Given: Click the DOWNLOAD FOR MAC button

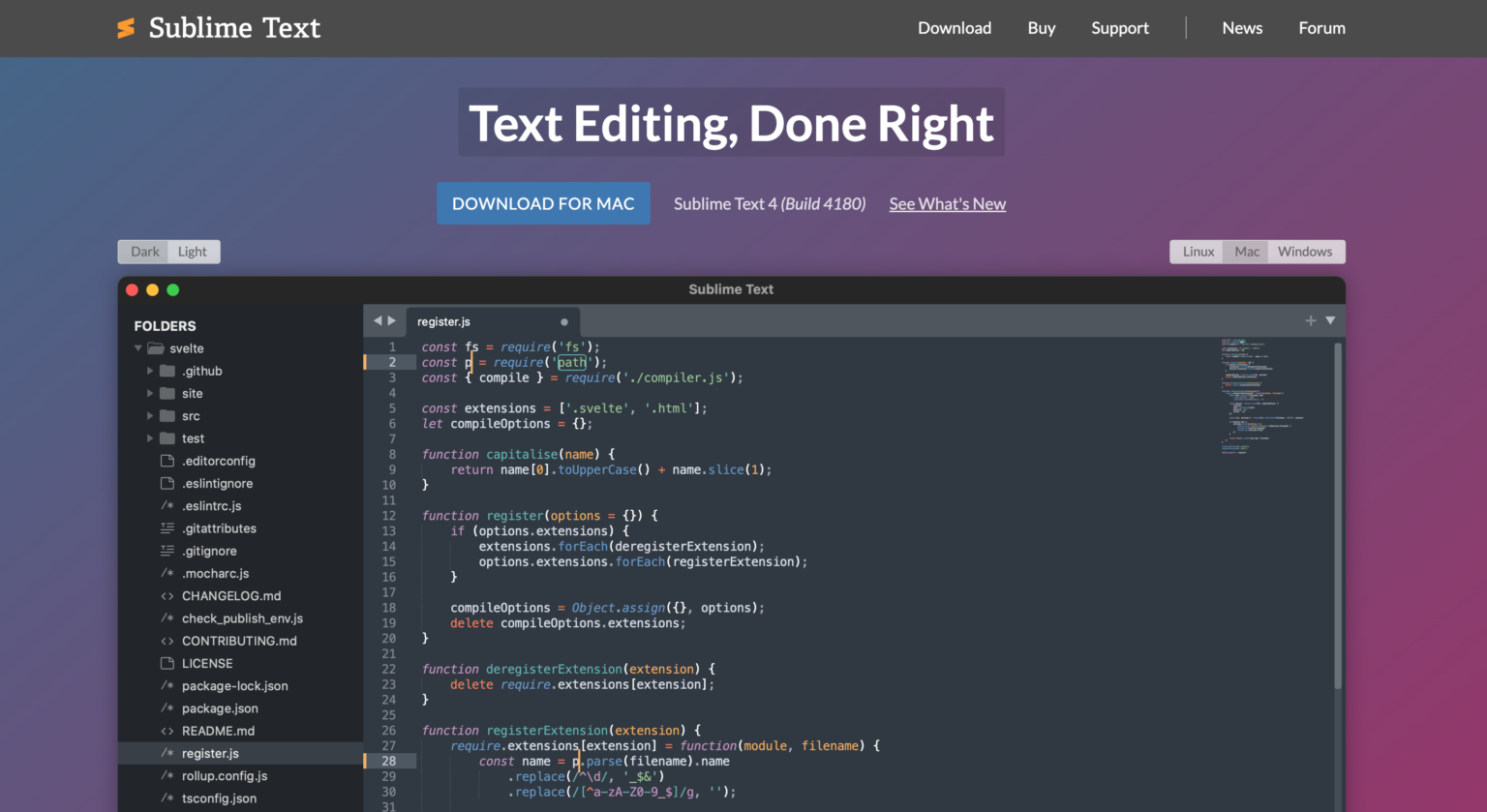Looking at the screenshot, I should tap(543, 203).
